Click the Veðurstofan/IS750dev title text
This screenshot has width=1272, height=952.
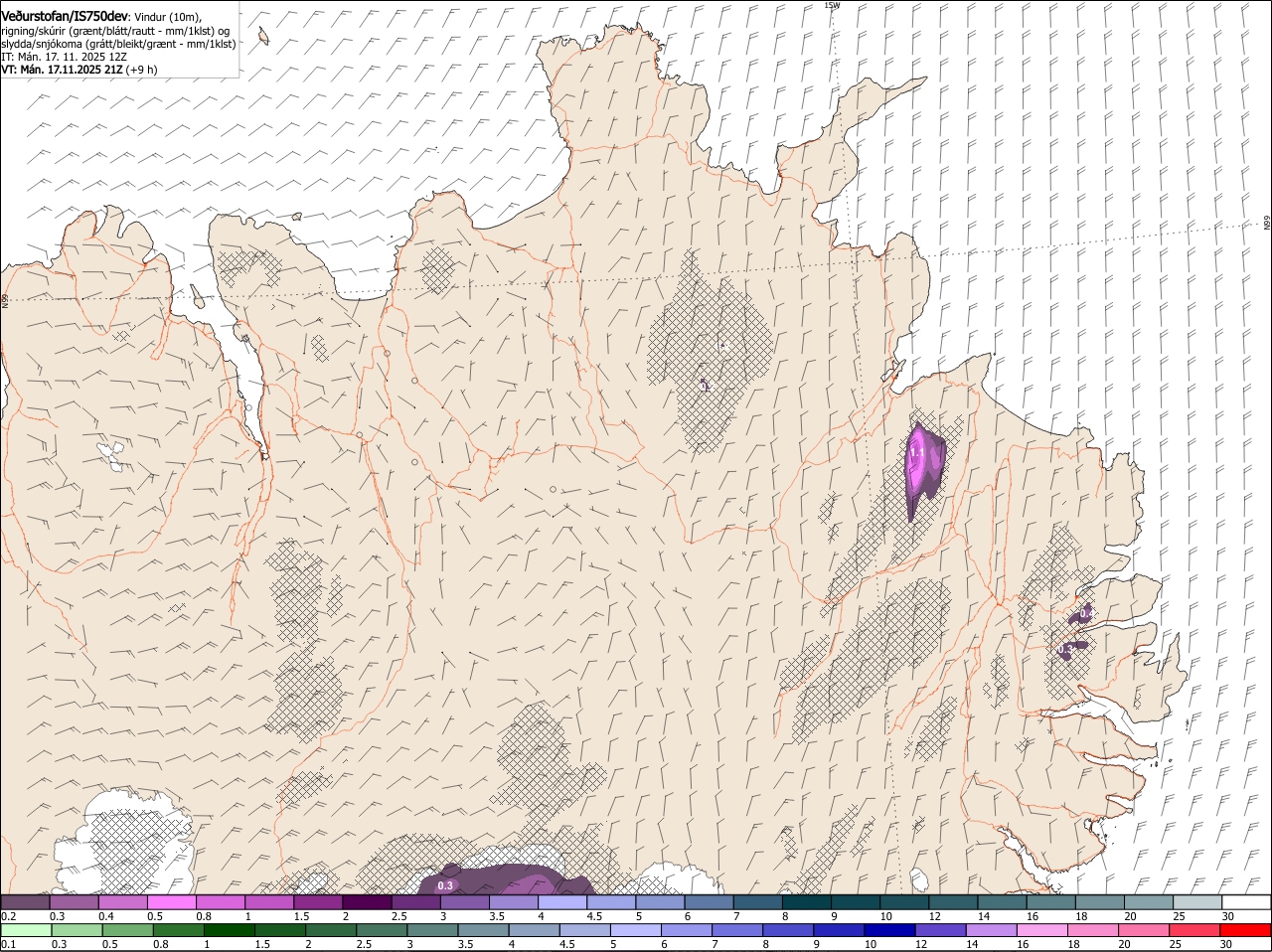pos(65,17)
